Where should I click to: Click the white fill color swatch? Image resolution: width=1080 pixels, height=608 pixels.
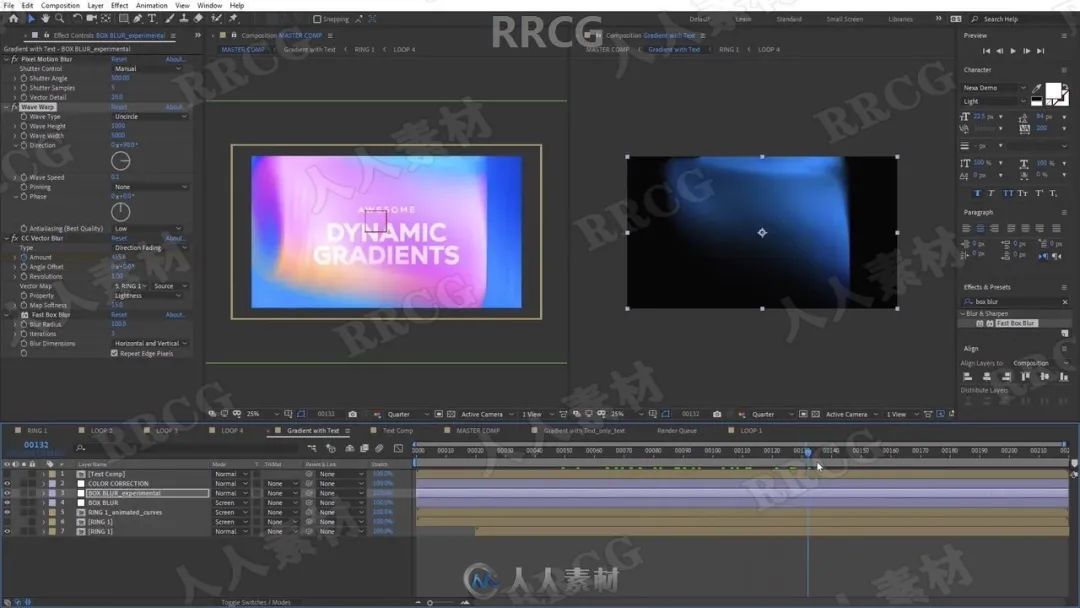1053,91
